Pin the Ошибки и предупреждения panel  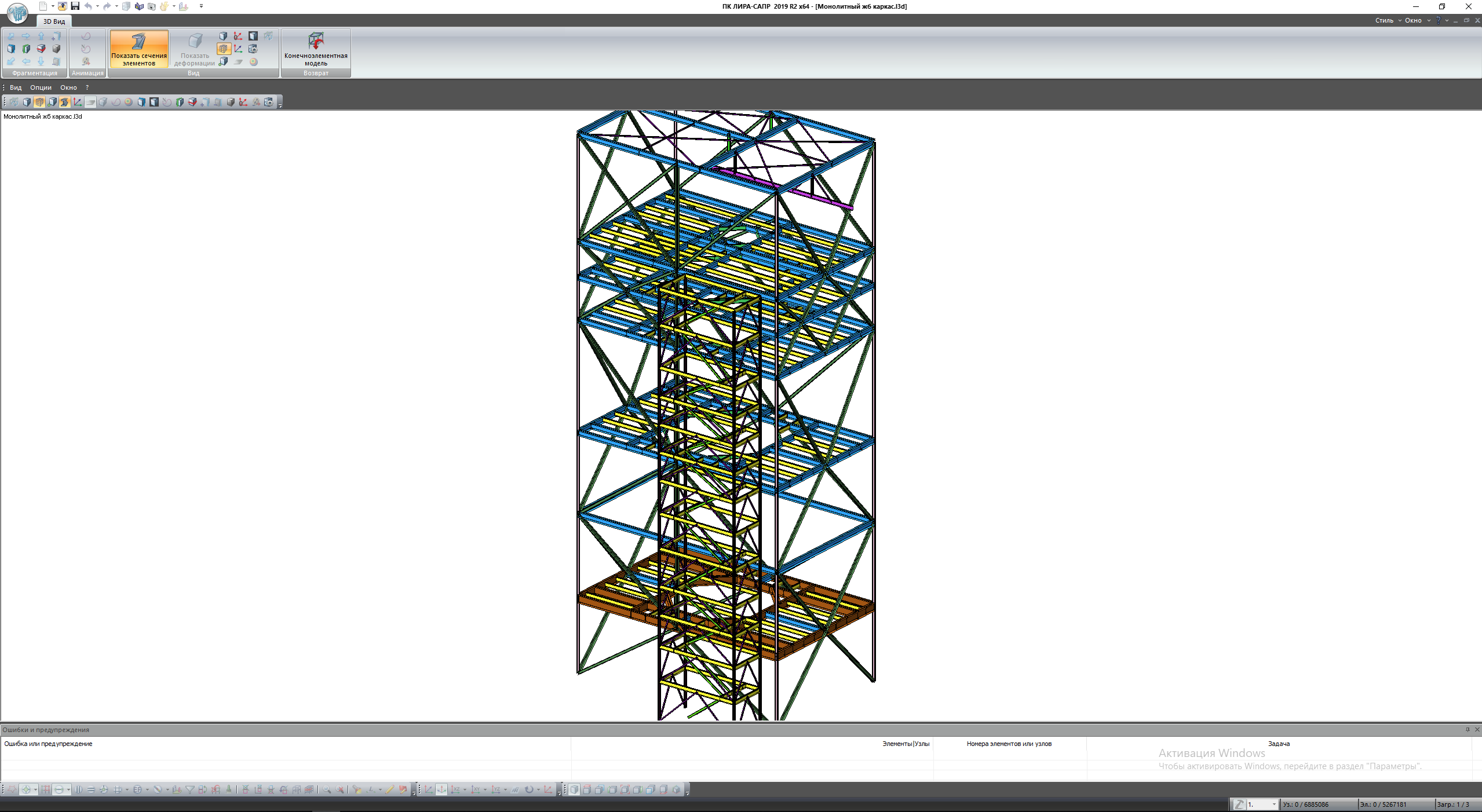click(x=1468, y=729)
